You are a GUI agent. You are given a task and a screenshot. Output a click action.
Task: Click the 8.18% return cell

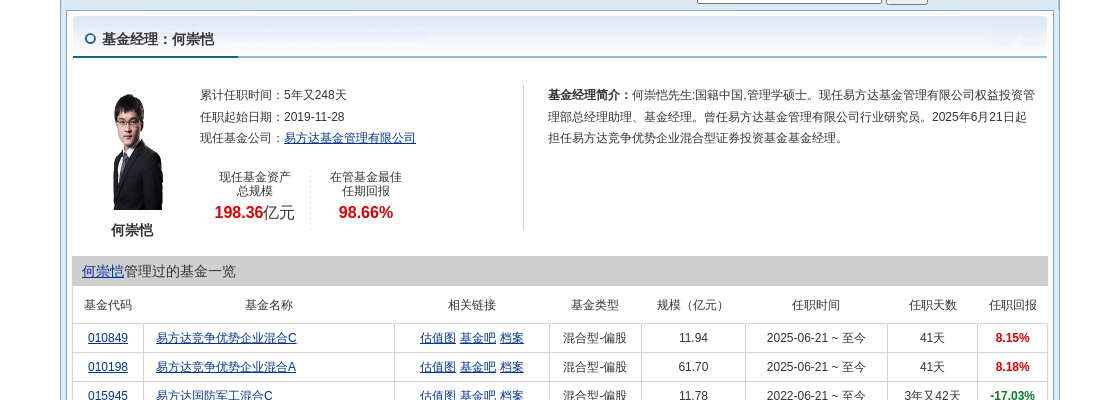click(x=1012, y=367)
